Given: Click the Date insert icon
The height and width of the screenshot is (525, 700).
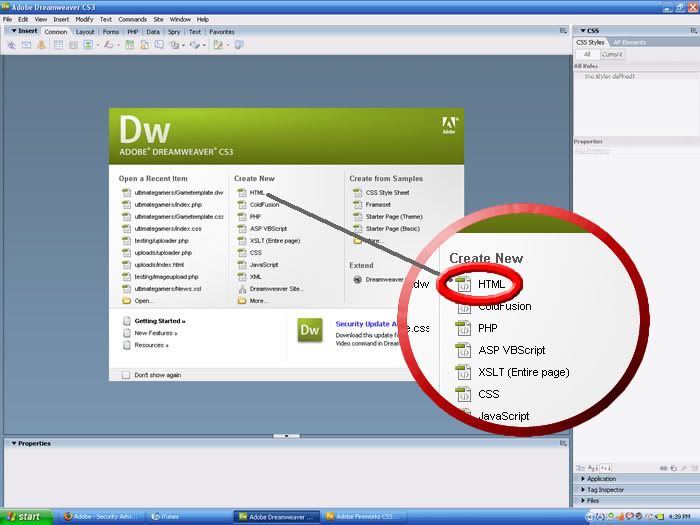Looking at the screenshot, I should [129, 45].
